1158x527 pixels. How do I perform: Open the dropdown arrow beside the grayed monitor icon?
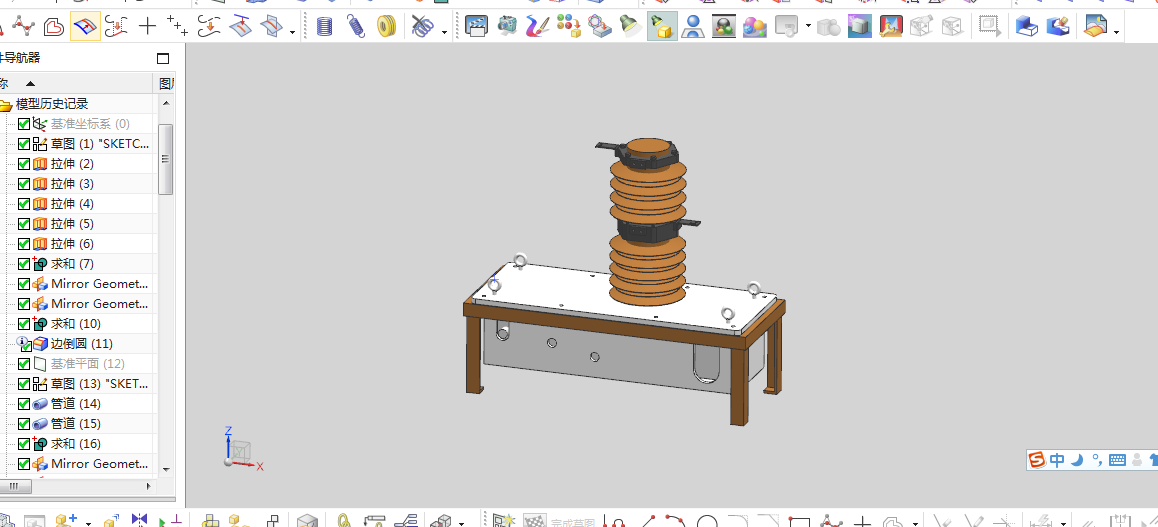808,27
